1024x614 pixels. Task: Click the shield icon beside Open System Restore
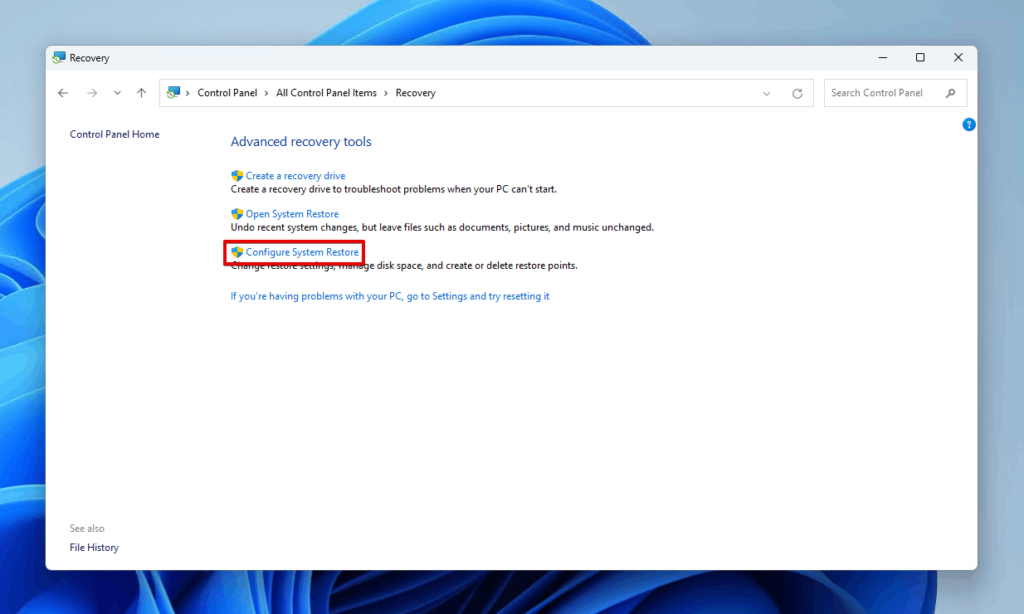236,213
